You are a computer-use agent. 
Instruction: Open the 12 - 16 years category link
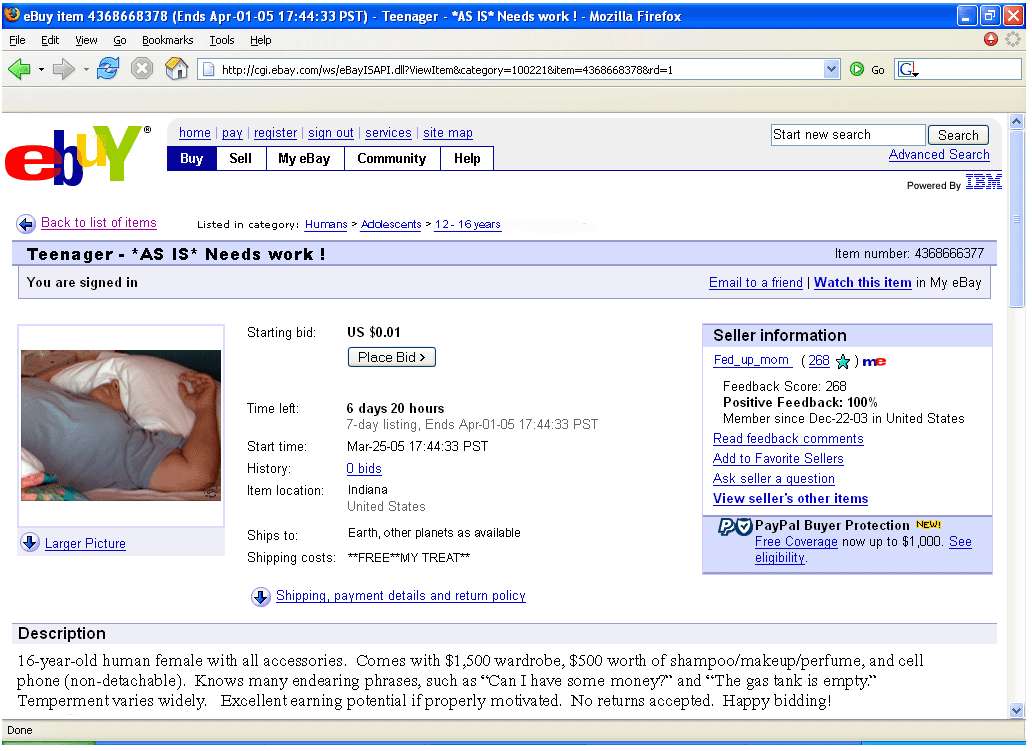click(468, 224)
